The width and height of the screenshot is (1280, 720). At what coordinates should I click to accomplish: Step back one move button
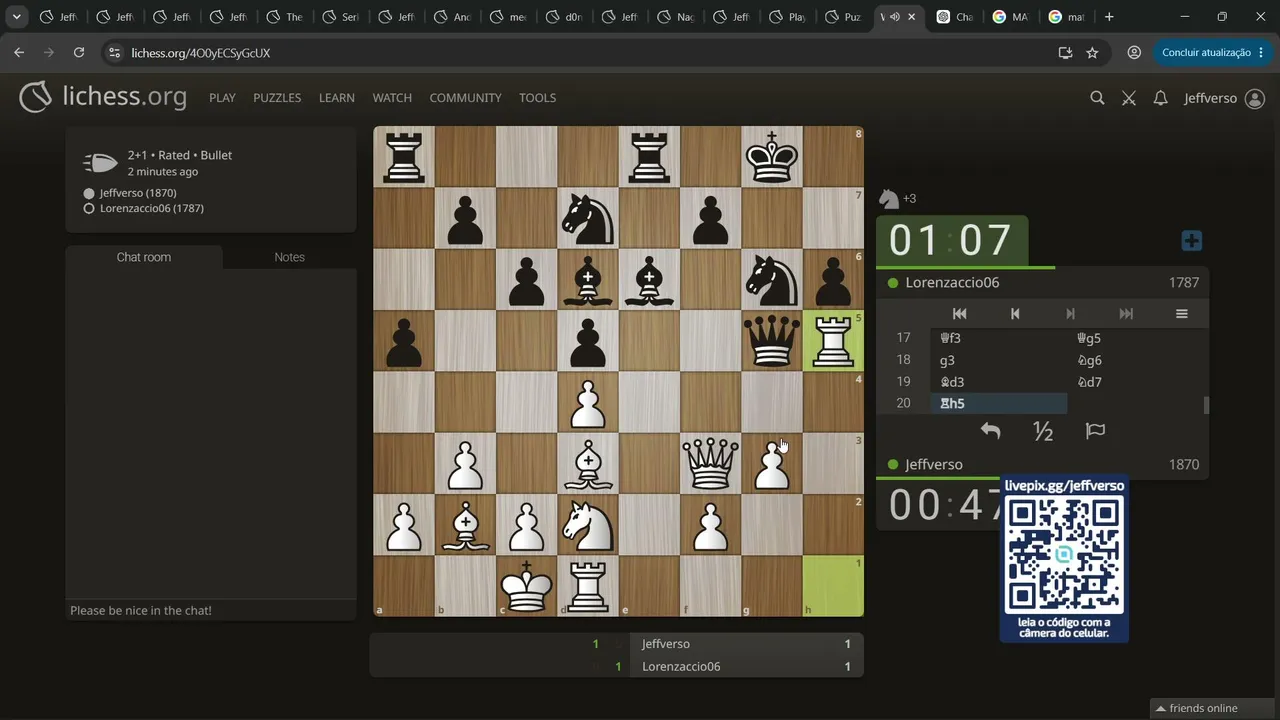coord(1015,313)
